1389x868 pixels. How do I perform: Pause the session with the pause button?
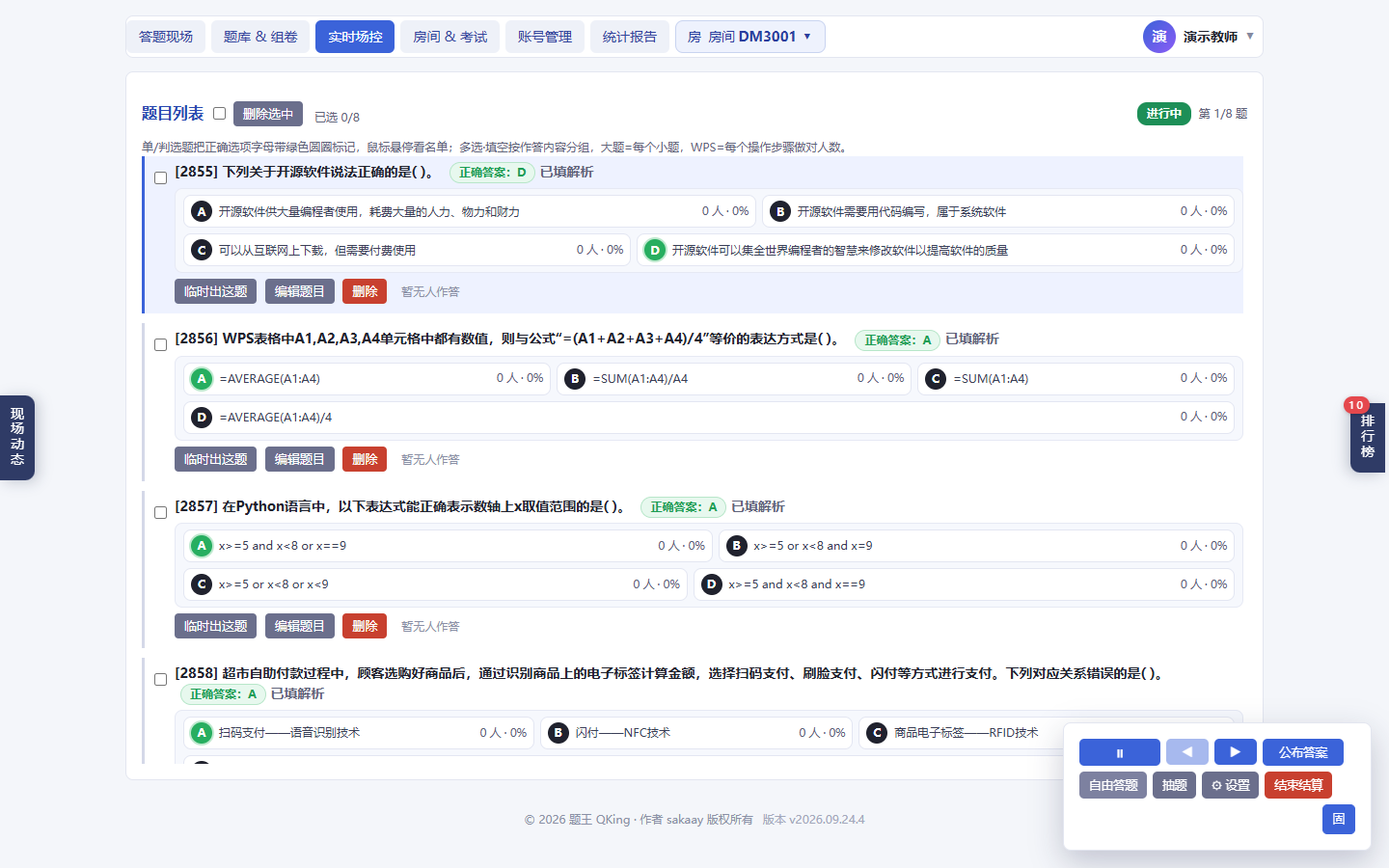coord(1119,752)
